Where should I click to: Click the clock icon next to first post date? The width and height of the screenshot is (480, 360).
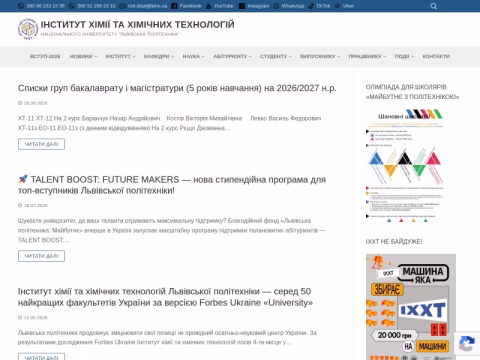[20, 103]
